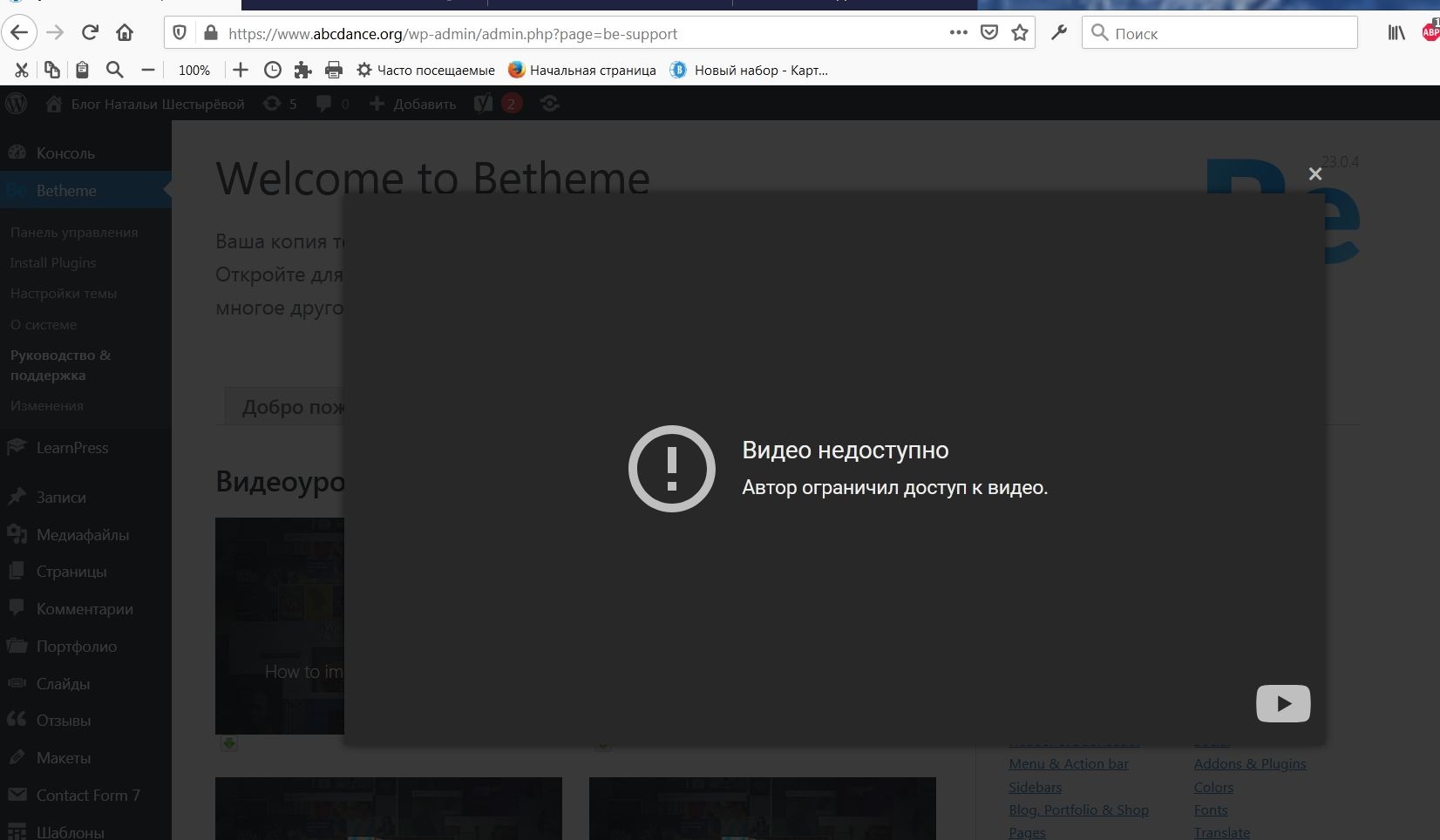The height and width of the screenshot is (840, 1440).
Task: Open add-ons puzzle piece icon
Action: coord(302,70)
